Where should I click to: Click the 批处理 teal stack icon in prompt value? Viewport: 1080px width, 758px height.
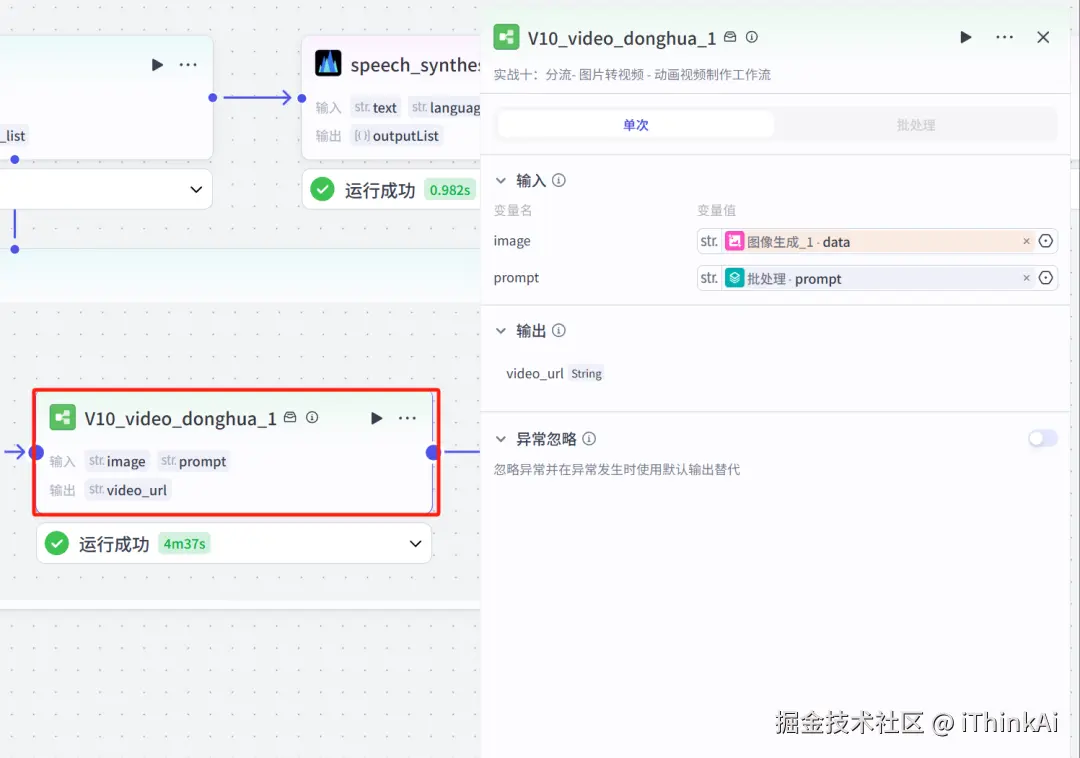click(x=736, y=278)
